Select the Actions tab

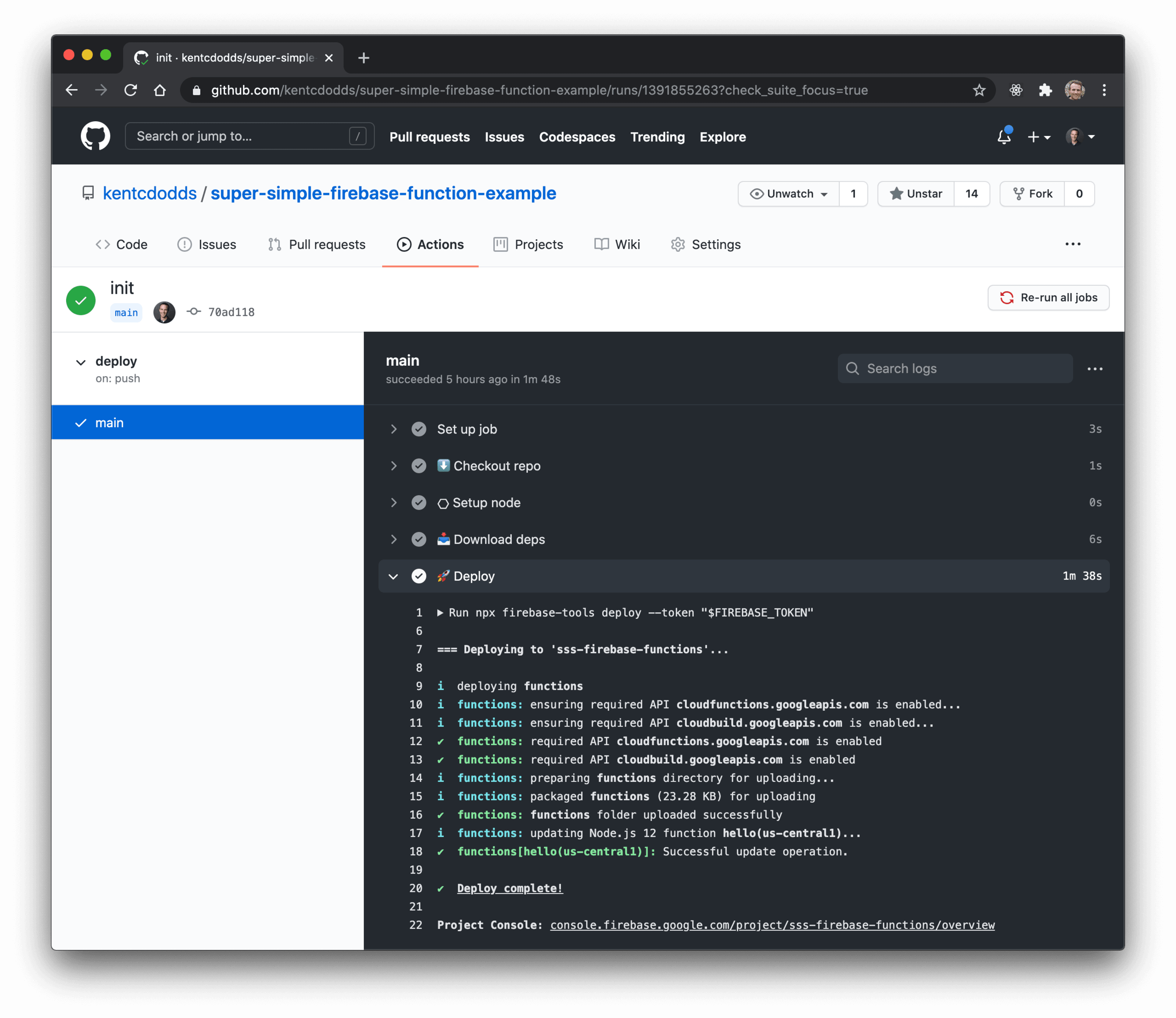tap(430, 244)
